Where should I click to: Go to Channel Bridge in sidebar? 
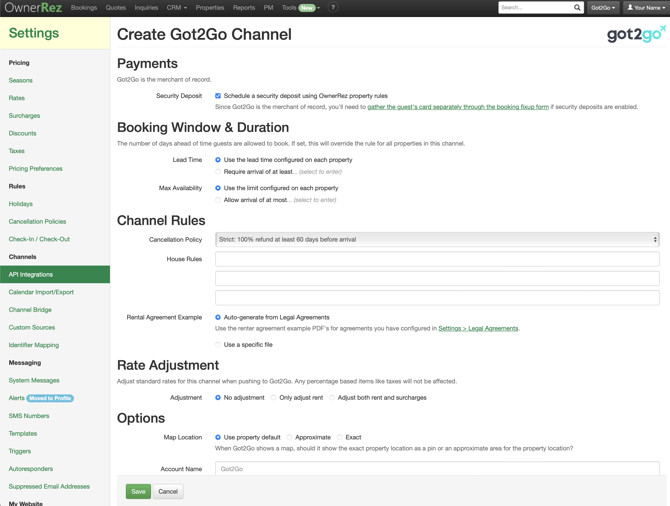(30, 310)
